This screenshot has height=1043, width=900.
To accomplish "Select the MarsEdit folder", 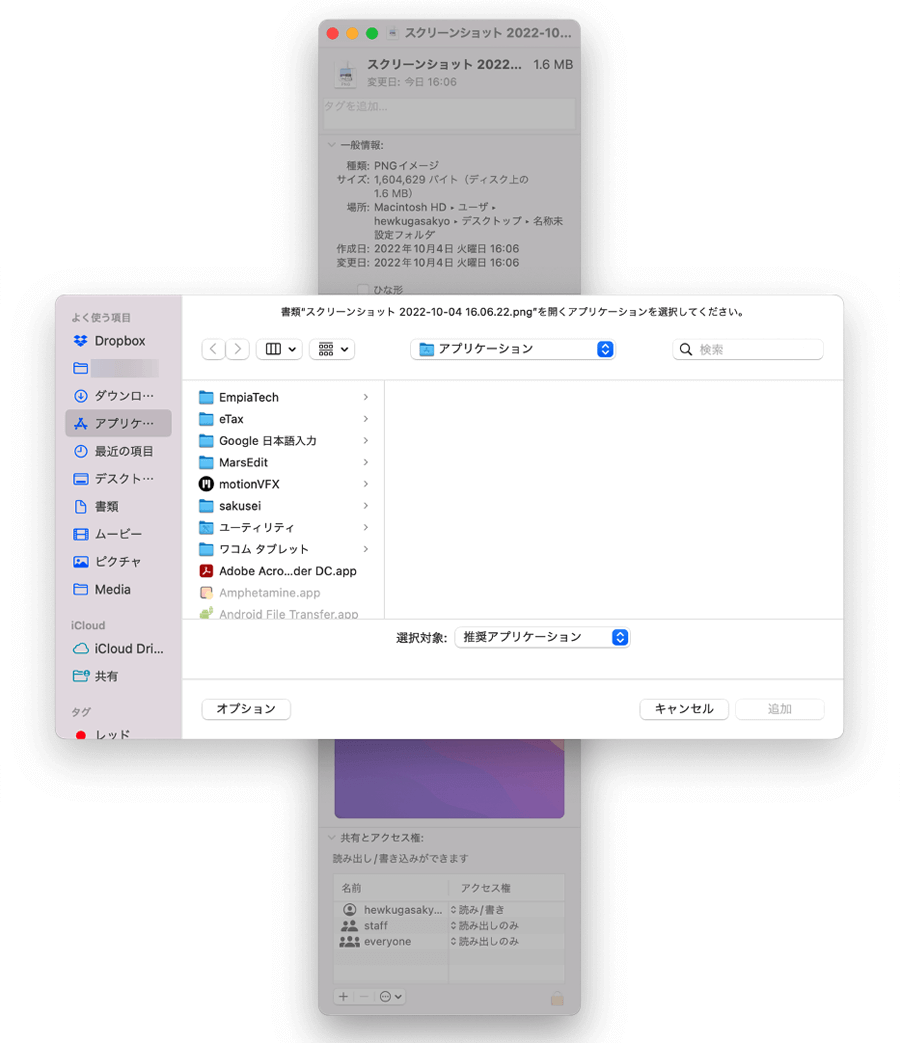I will pos(285,462).
